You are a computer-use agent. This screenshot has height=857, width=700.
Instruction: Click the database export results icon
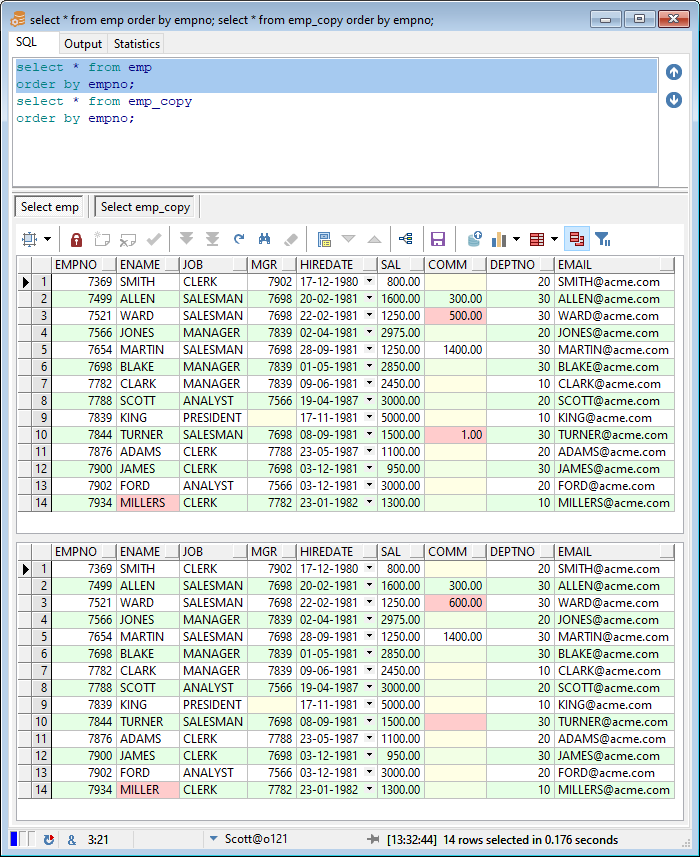[x=474, y=239]
